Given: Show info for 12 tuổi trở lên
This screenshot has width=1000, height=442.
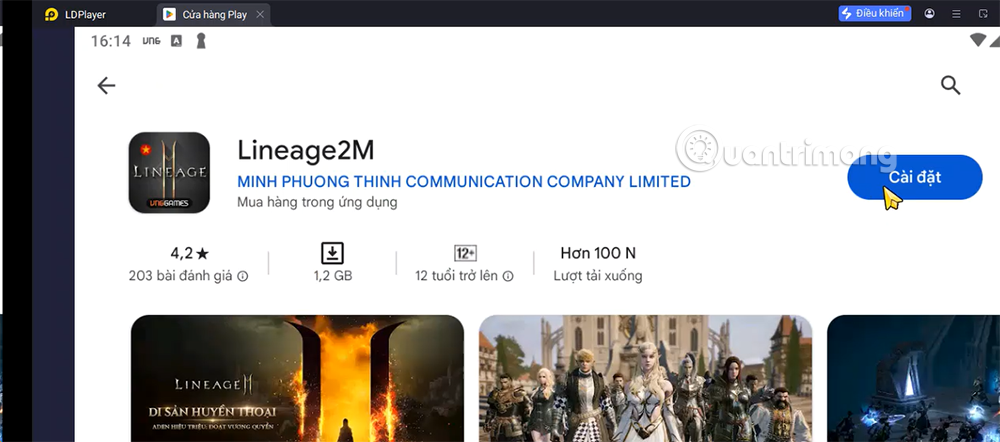Looking at the screenshot, I should pos(508,276).
